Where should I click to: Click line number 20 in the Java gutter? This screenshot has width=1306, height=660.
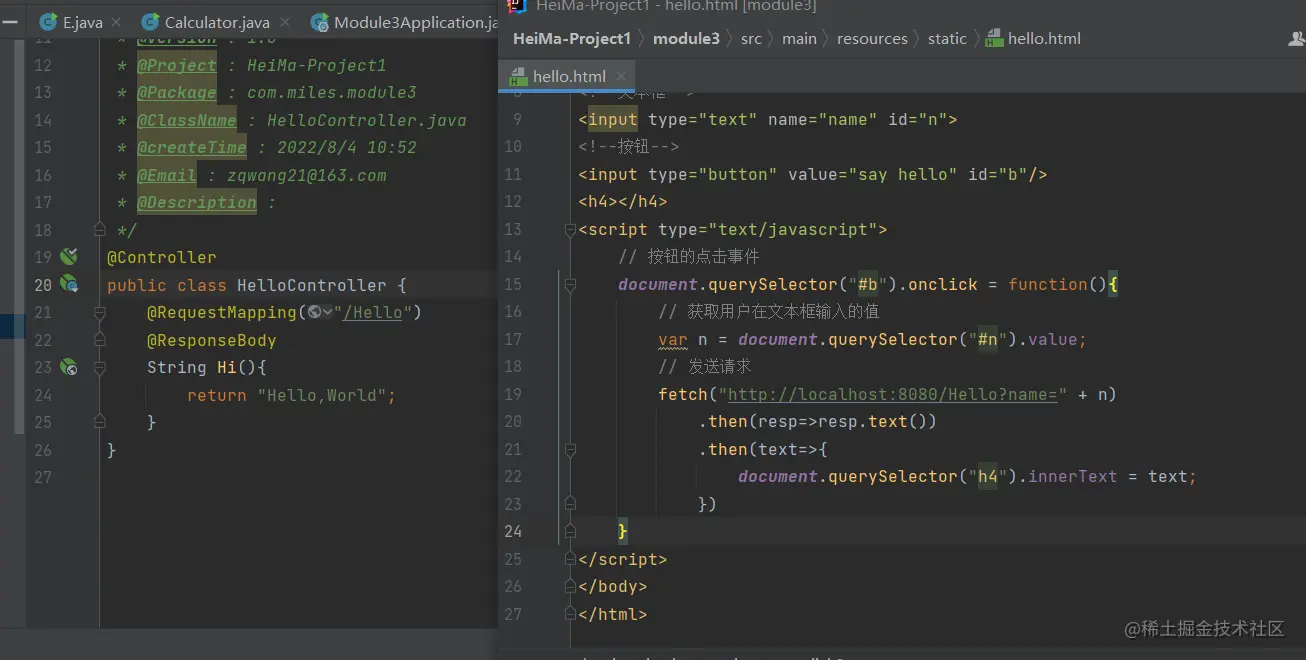43,285
